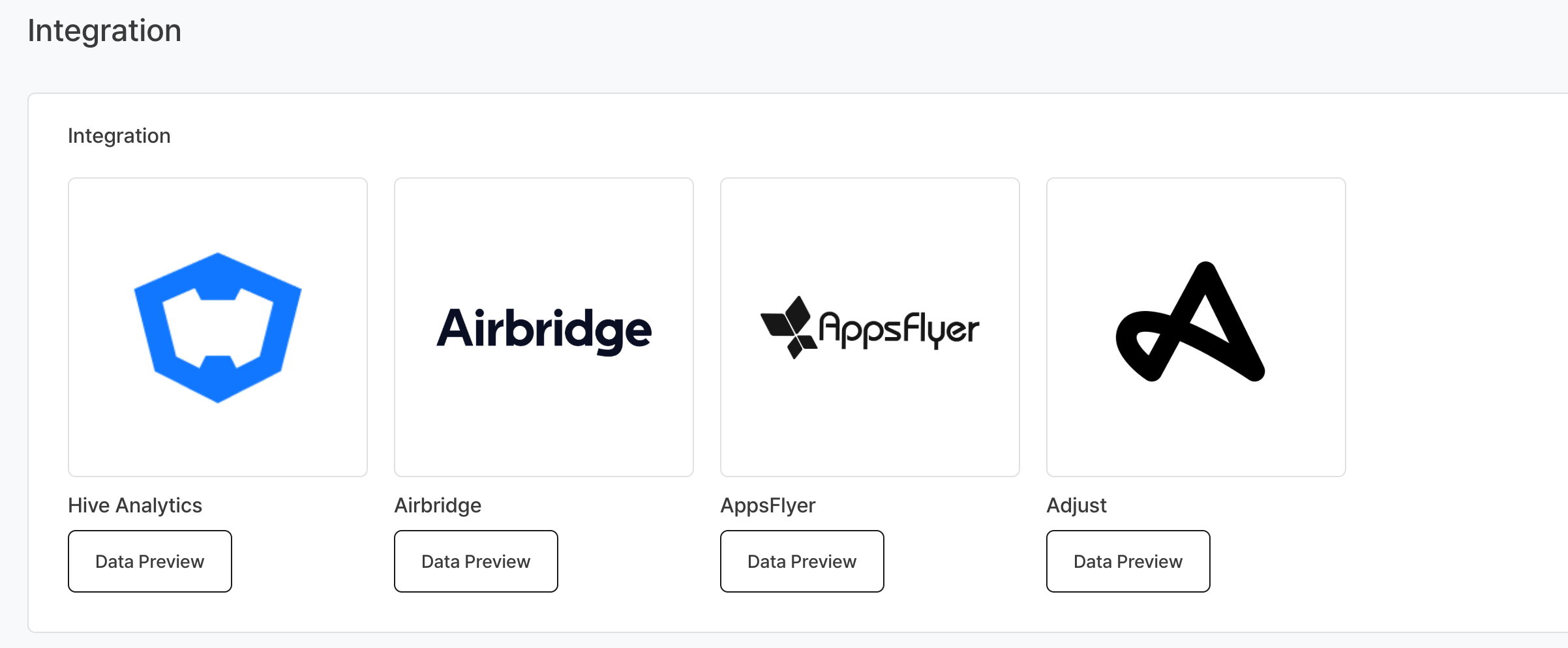Viewport: 1568px width, 648px height.
Task: Click the Airbridge wordmark logo
Action: pyautogui.click(x=544, y=329)
